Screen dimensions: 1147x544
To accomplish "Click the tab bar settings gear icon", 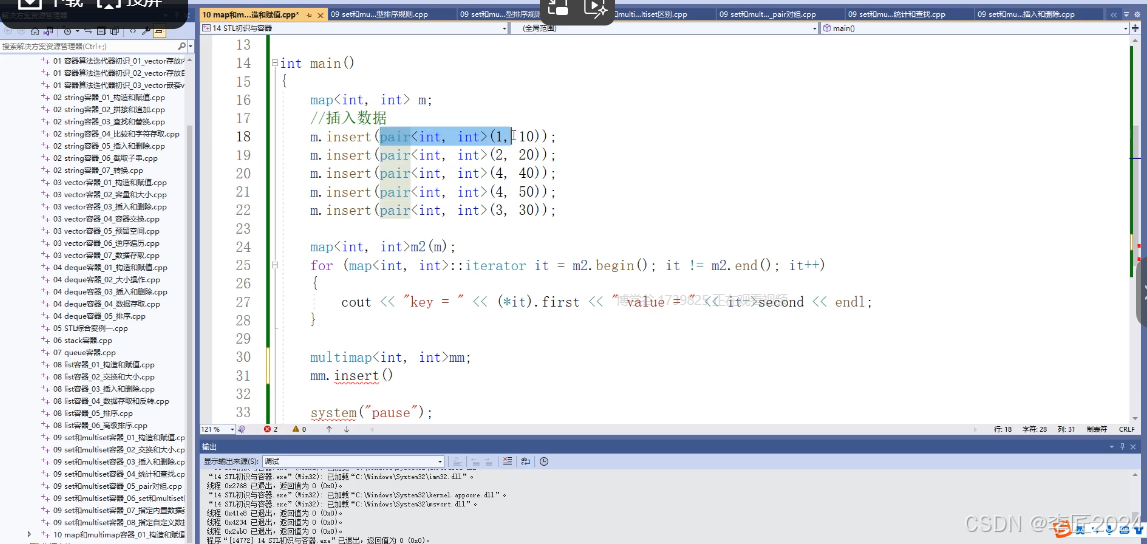I will (x=1137, y=15).
